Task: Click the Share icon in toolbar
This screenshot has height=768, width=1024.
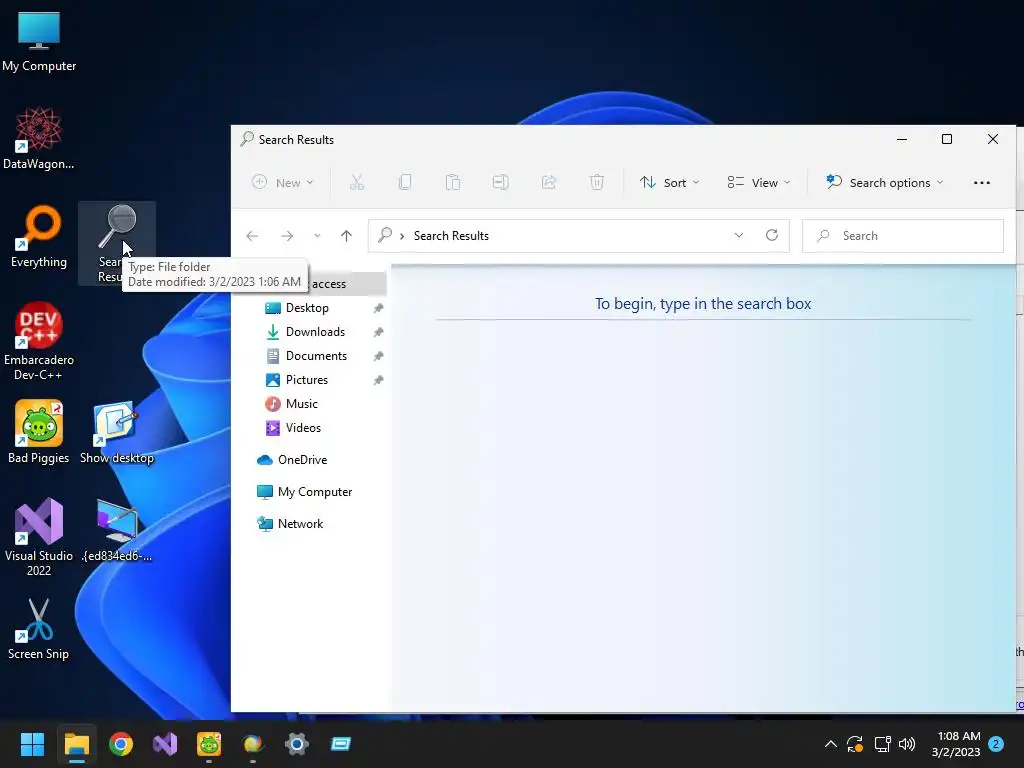Action: (549, 183)
